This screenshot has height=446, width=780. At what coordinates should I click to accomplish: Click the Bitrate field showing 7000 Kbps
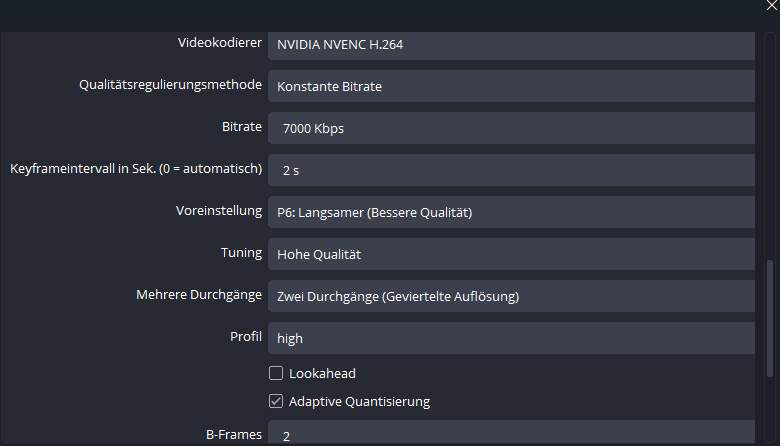[x=510, y=128]
